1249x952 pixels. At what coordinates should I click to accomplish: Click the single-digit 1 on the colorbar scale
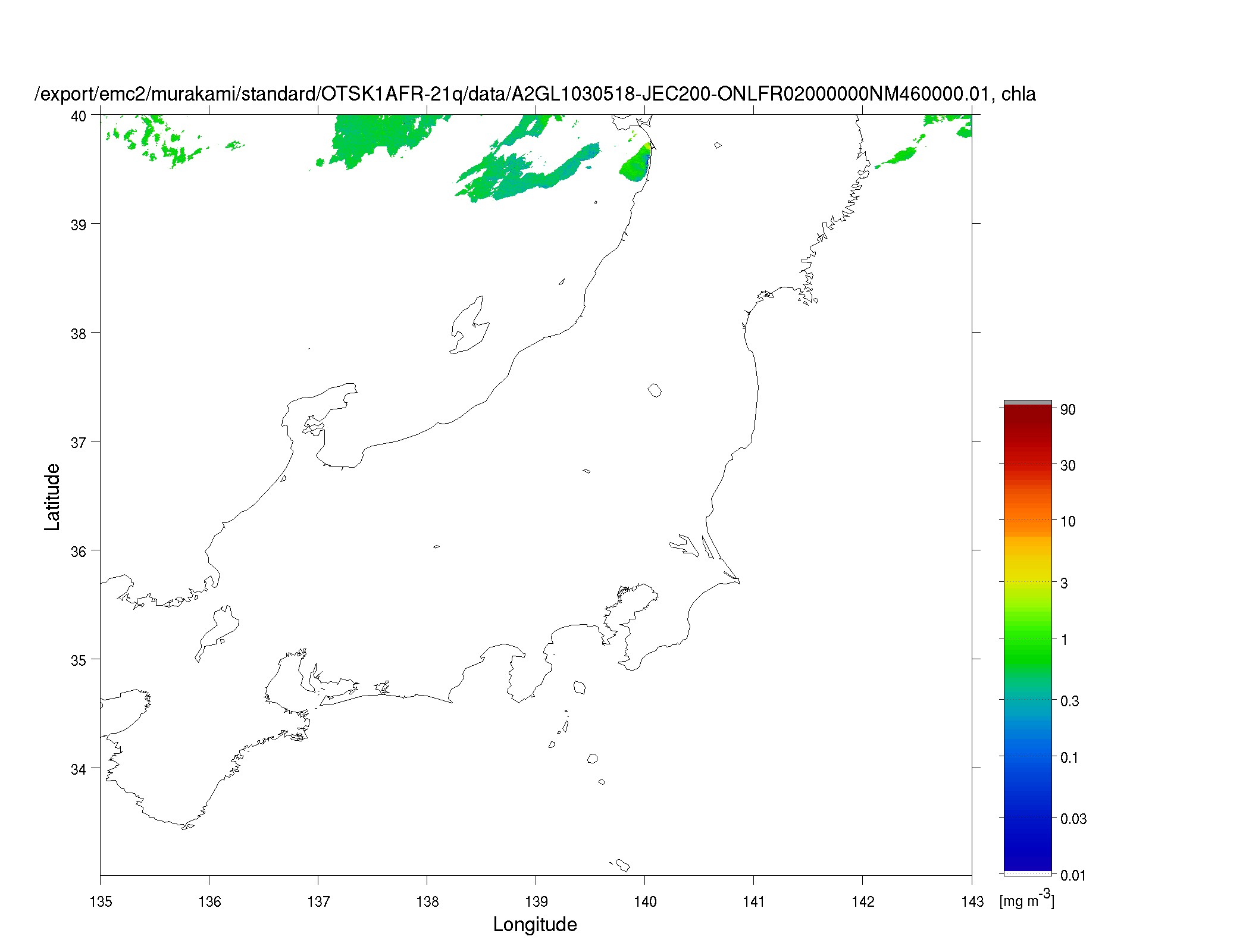[x=1064, y=640]
